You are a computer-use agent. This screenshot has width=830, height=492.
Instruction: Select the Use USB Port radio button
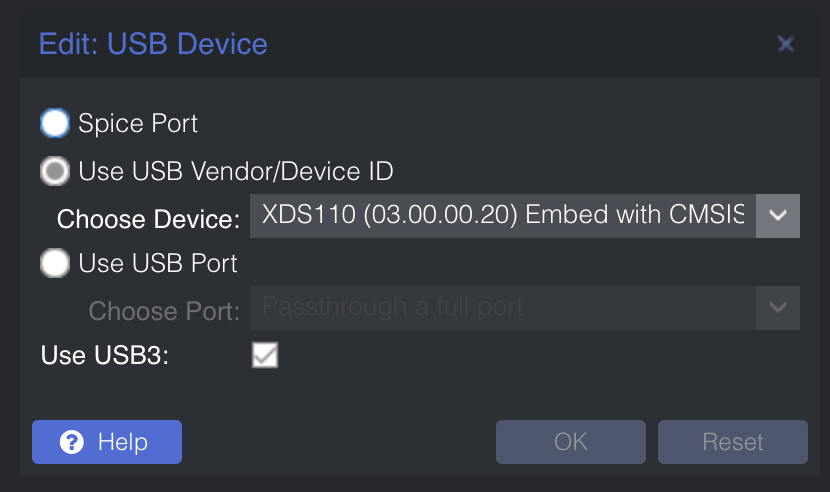pos(55,263)
